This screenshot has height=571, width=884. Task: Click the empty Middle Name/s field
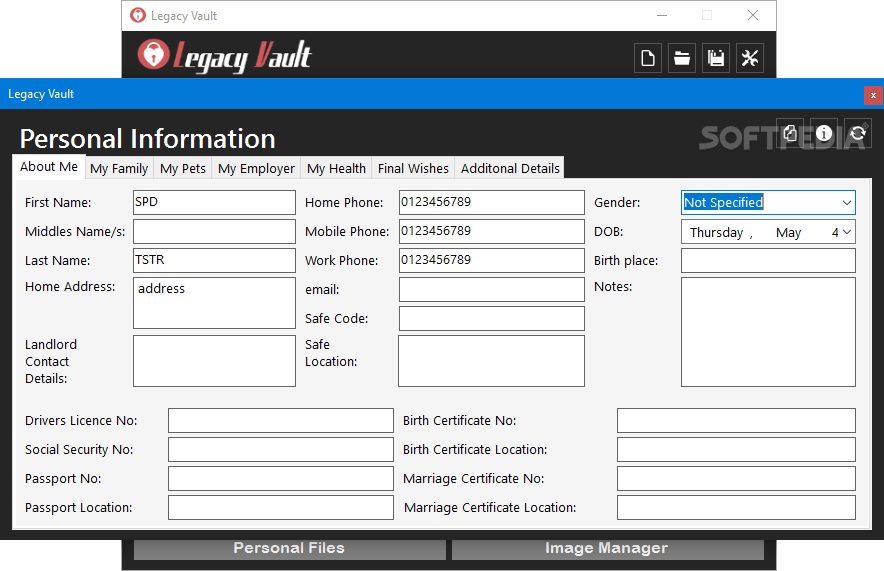pos(214,232)
